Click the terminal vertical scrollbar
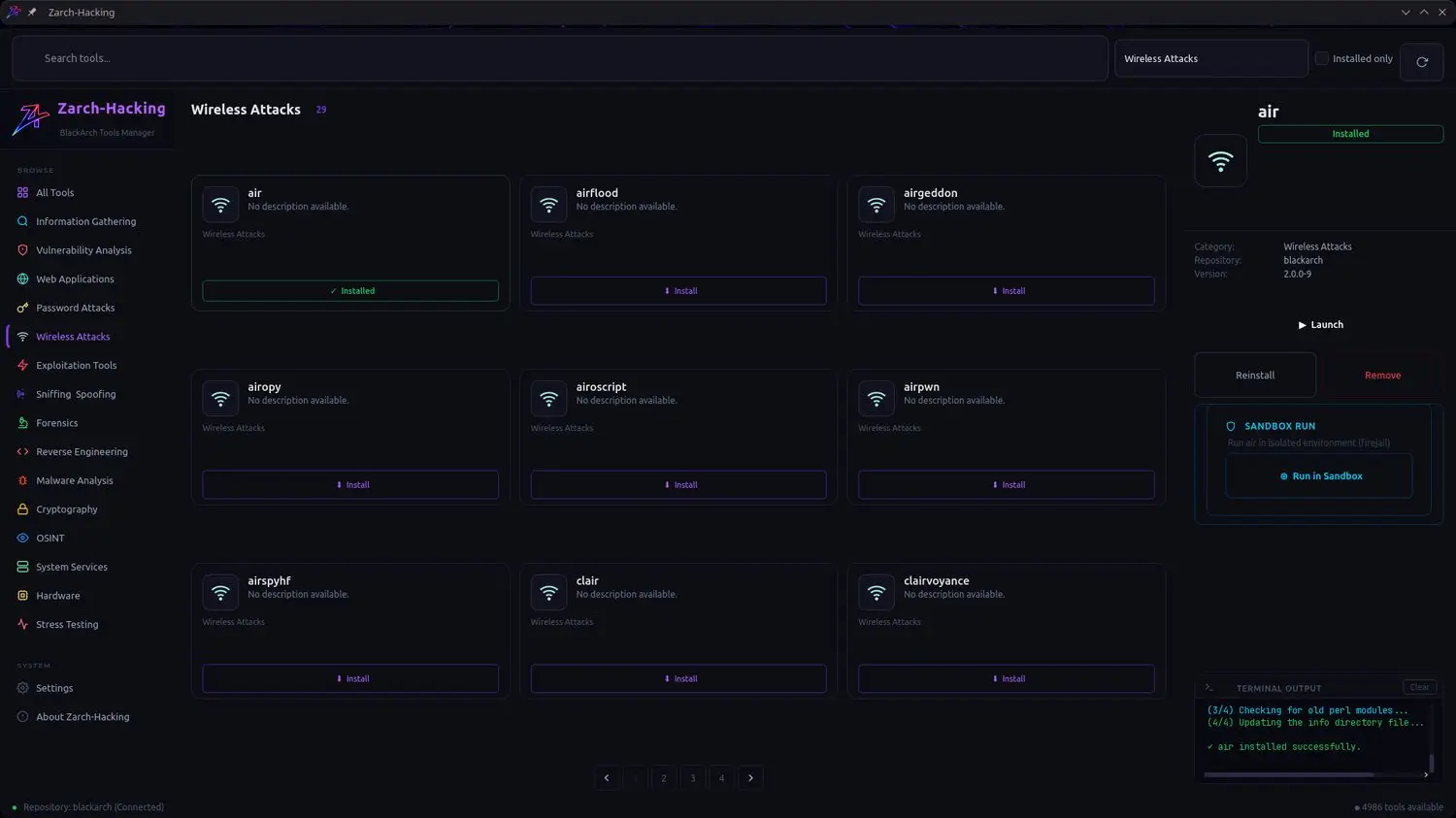Image resolution: width=1456 pixels, height=818 pixels. tap(1432, 763)
